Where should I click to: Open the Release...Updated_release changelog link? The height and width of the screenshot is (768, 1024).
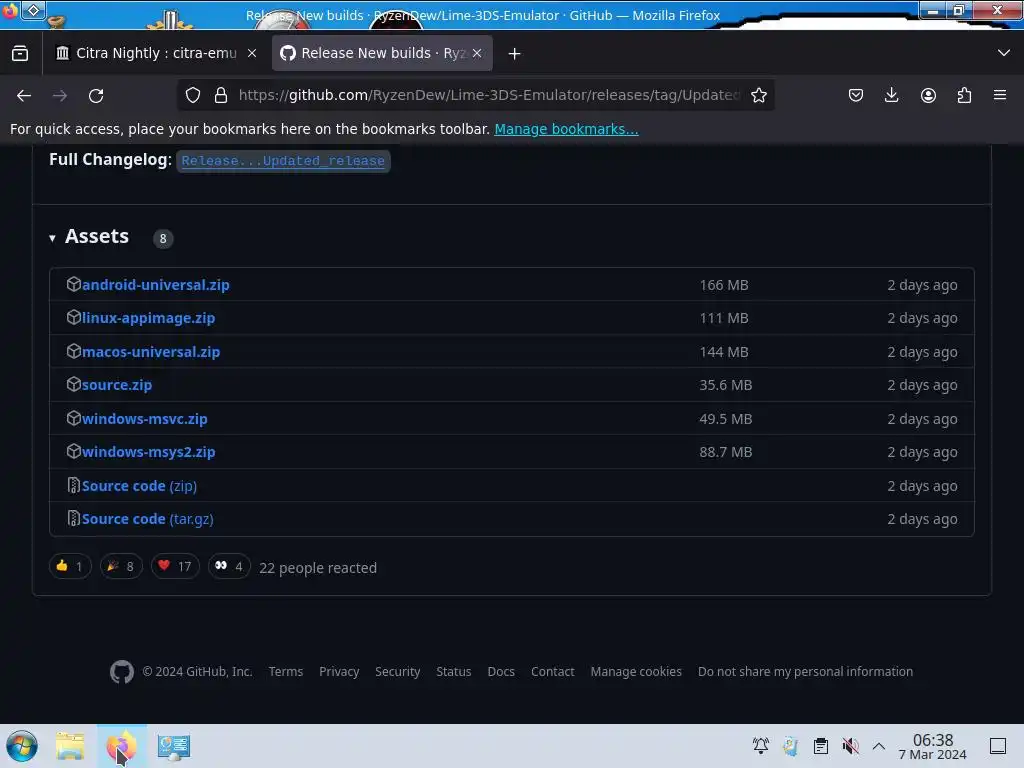[283, 161]
